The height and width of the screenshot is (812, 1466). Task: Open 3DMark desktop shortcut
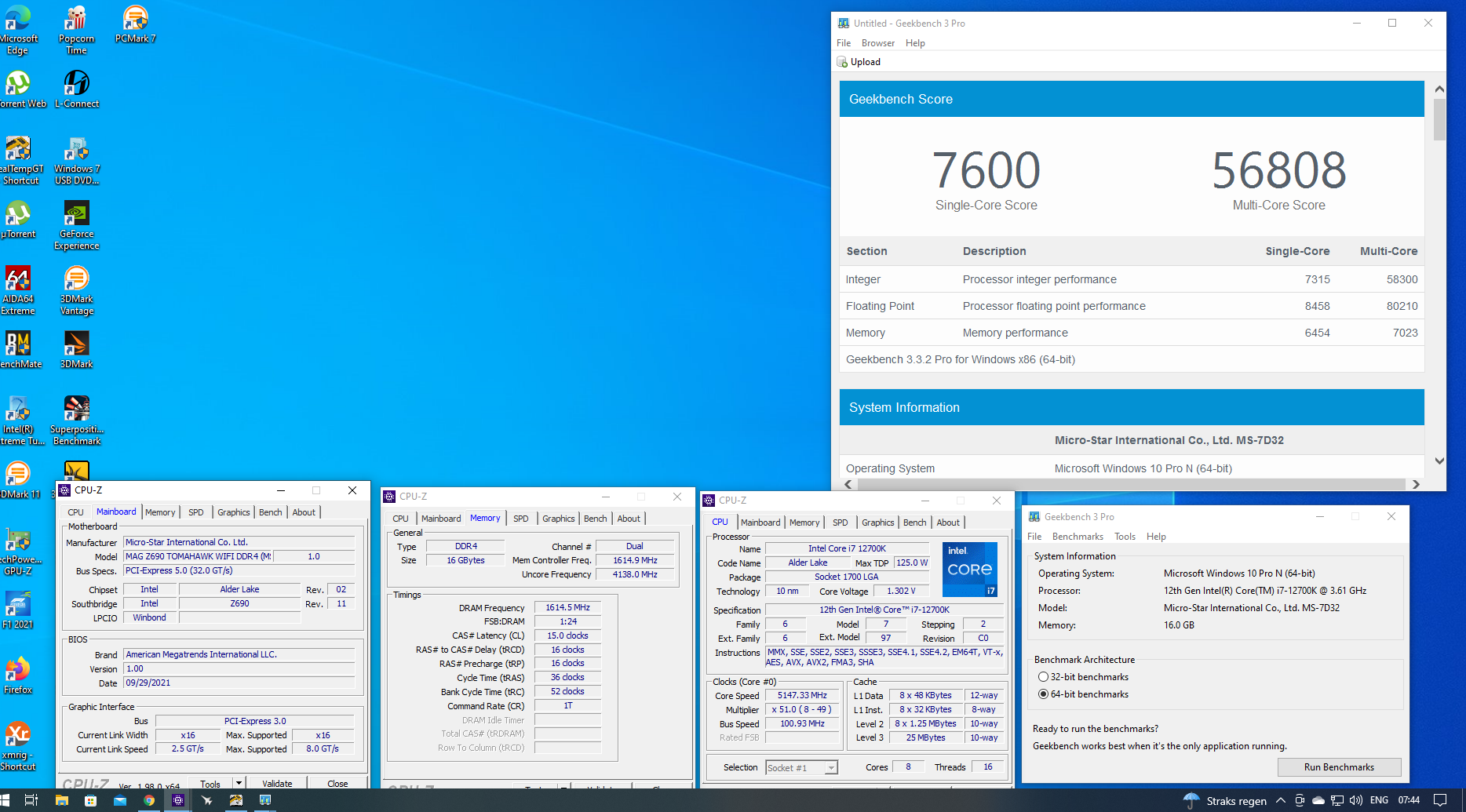tap(76, 349)
